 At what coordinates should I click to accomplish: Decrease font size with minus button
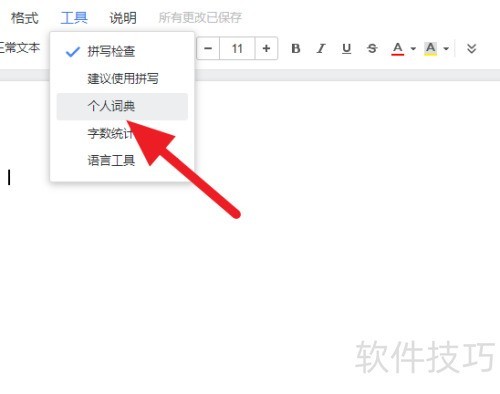click(x=208, y=49)
